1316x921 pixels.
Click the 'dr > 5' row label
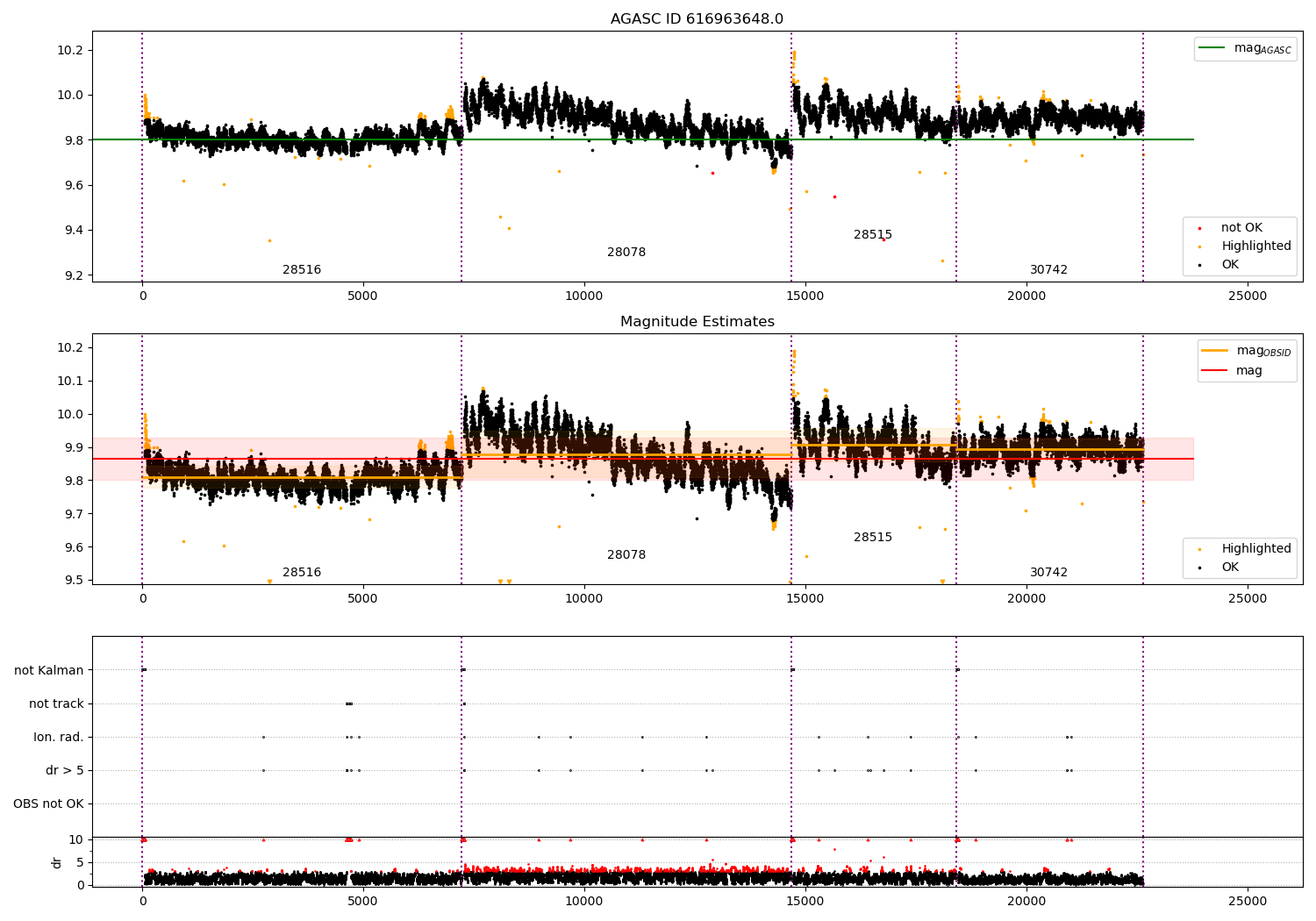tap(65, 771)
